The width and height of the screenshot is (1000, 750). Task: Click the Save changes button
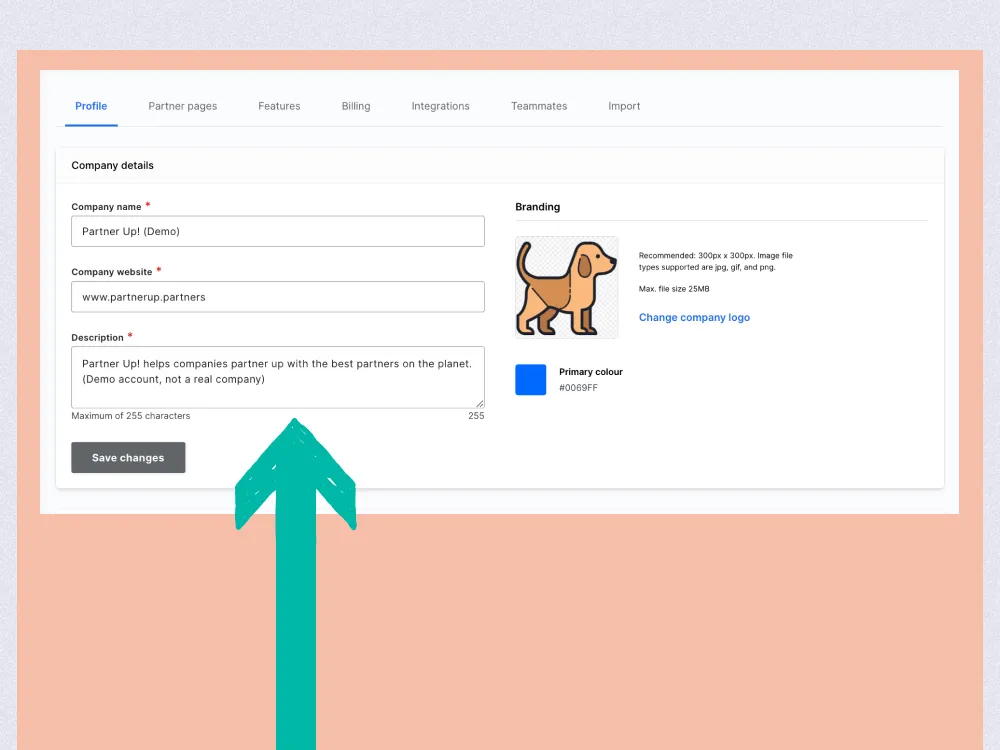click(x=128, y=457)
